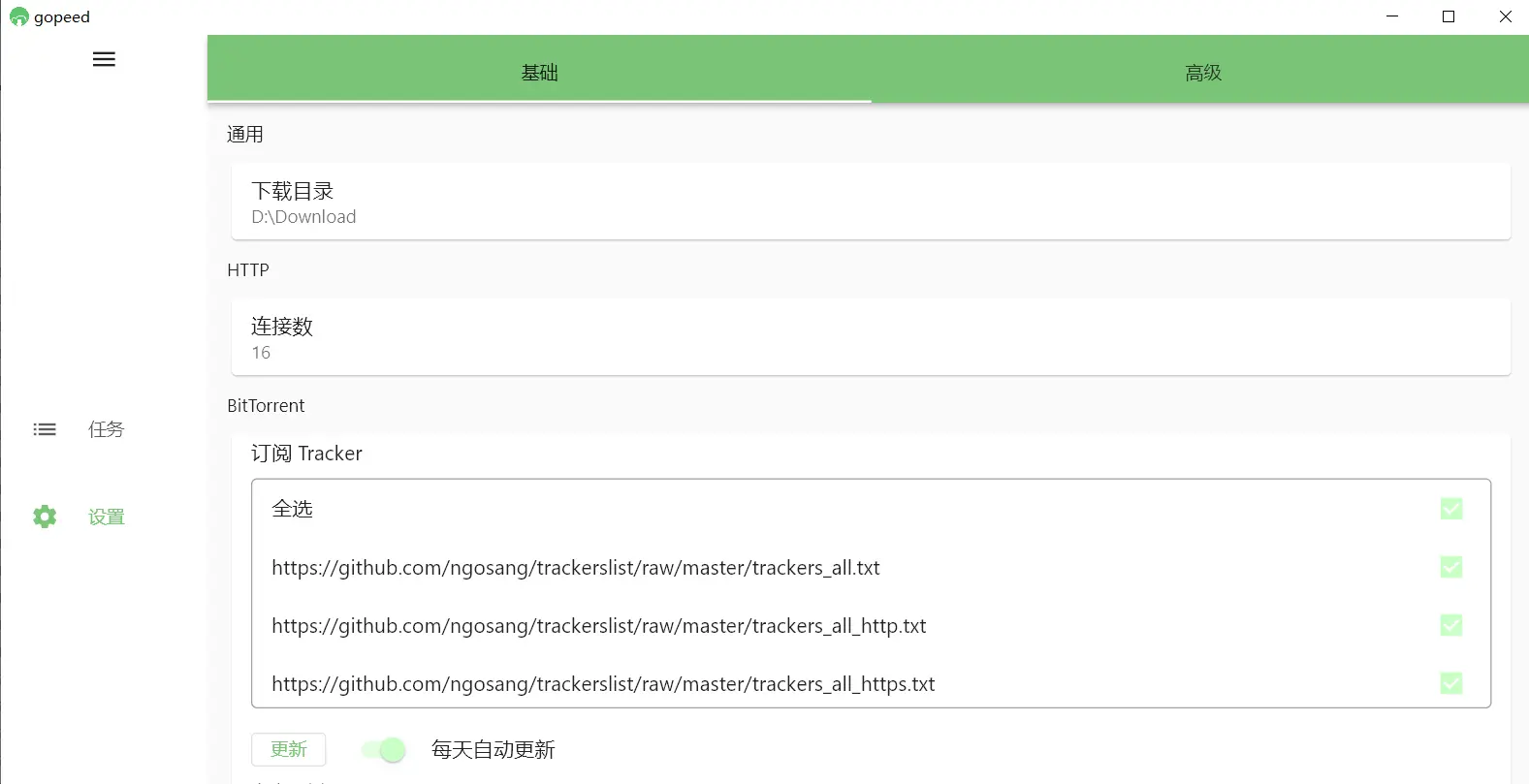
Task: Edit the 下载目录 setting row
Action: pos(871,202)
